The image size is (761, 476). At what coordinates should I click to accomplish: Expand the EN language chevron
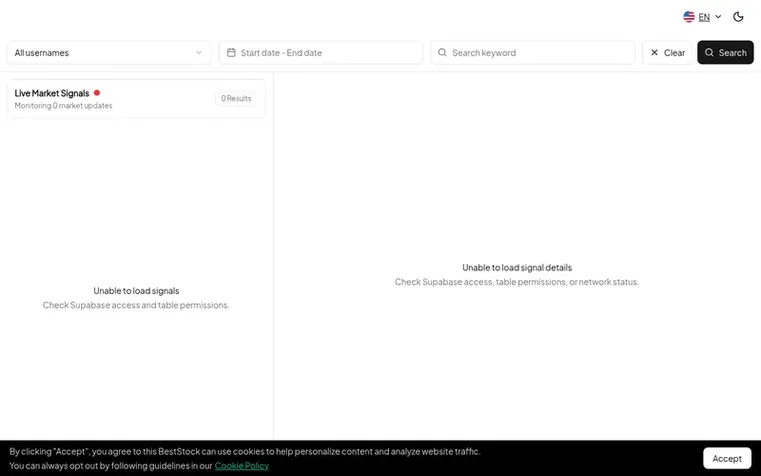point(718,17)
